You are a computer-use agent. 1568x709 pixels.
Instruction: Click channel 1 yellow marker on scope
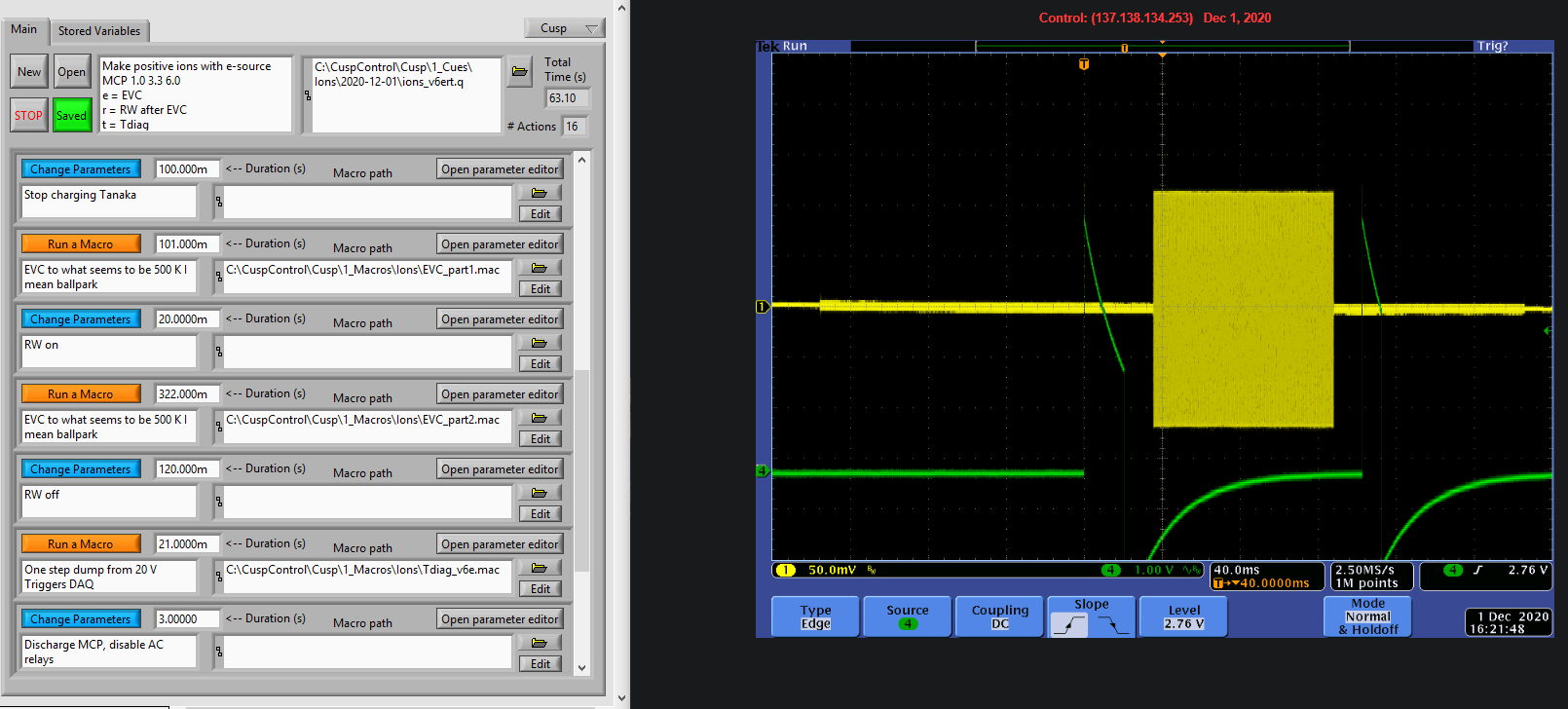click(x=763, y=307)
